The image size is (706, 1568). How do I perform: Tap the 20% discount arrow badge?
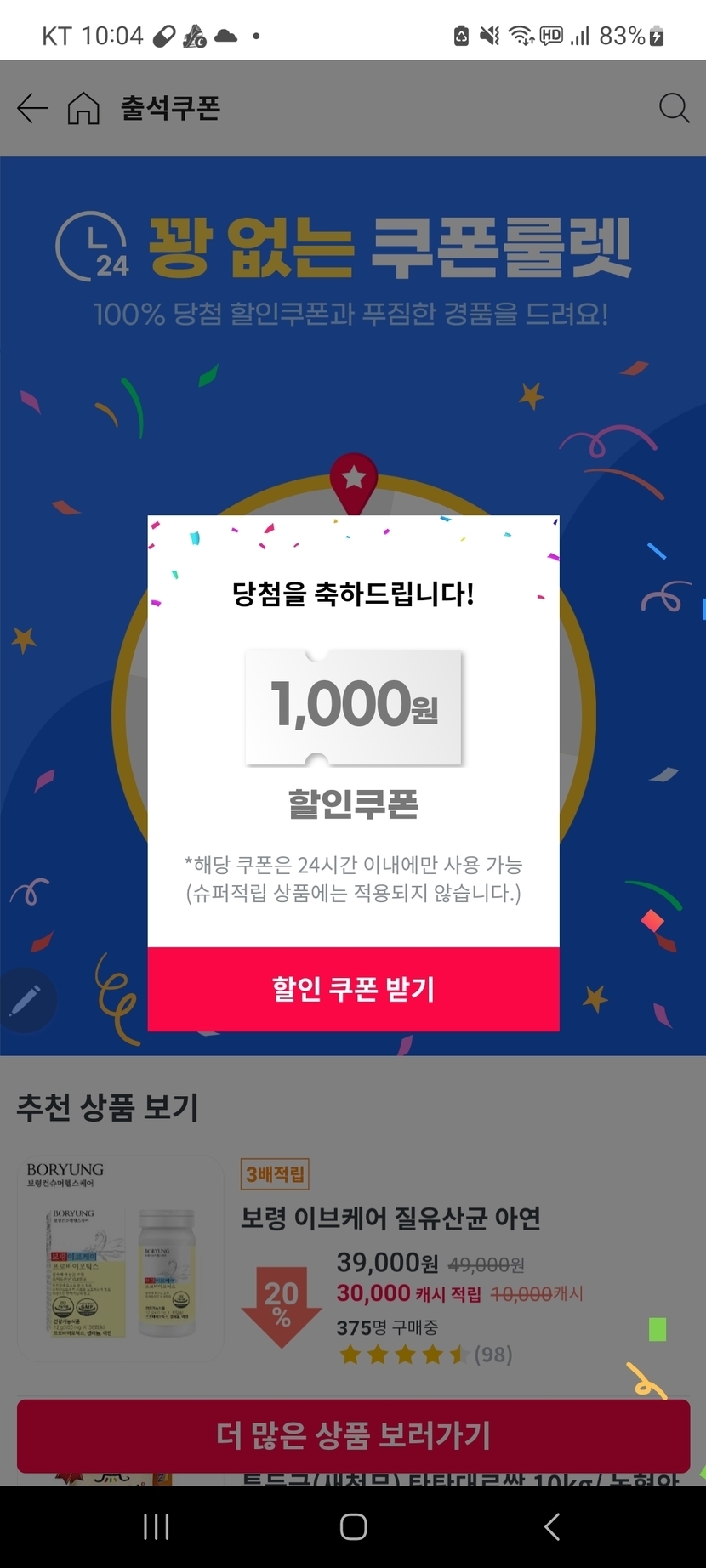[x=281, y=1304]
